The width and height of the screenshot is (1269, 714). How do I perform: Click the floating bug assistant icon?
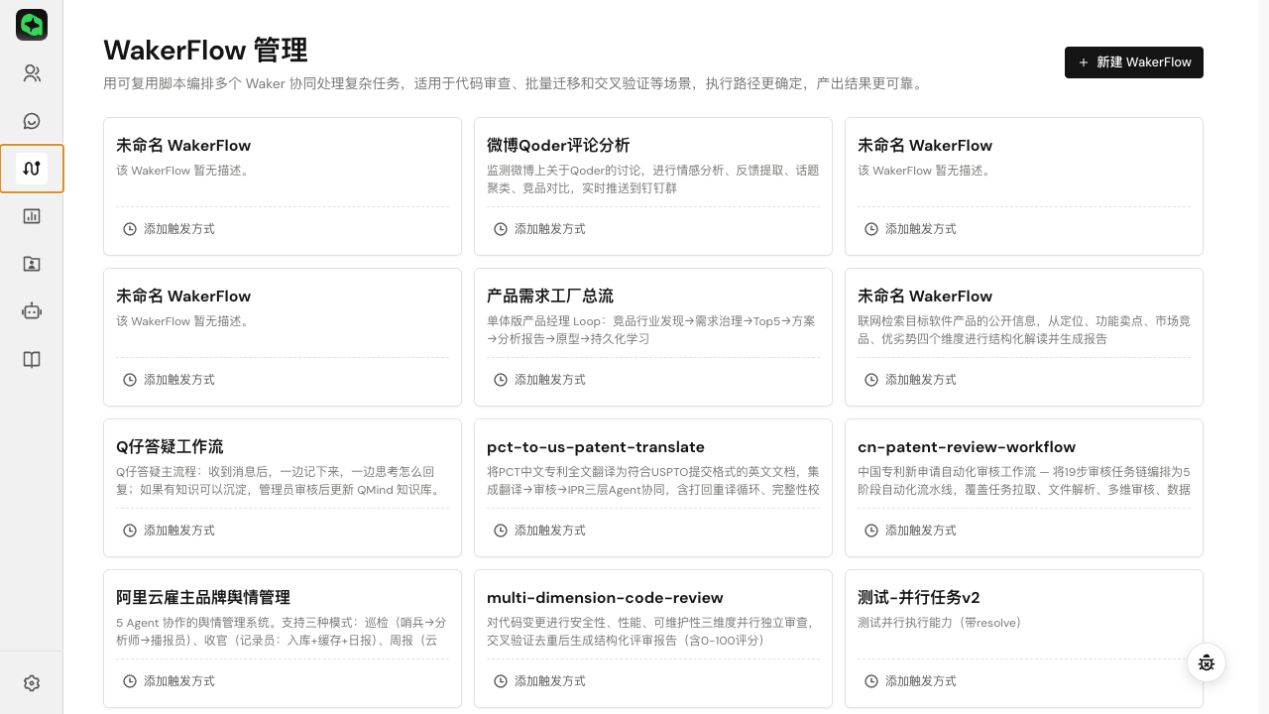pyautogui.click(x=1206, y=662)
